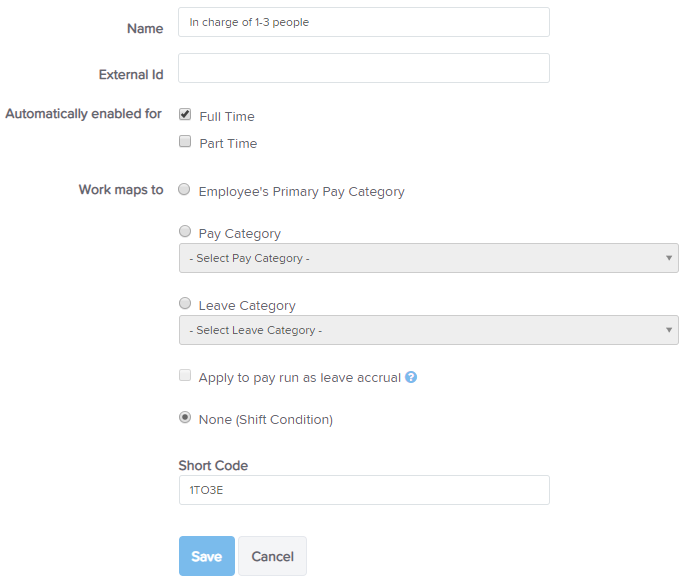Click the Full Time label text

227,117
